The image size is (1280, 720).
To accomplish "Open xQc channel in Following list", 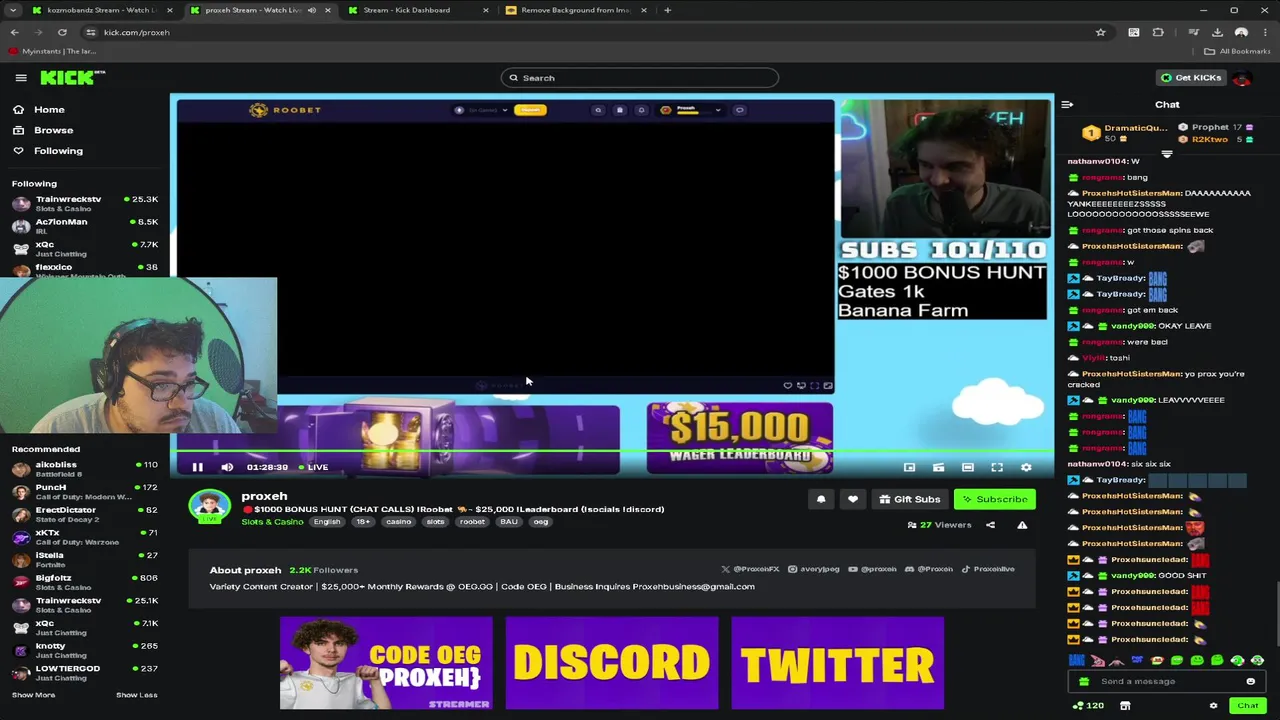I will click(x=85, y=249).
